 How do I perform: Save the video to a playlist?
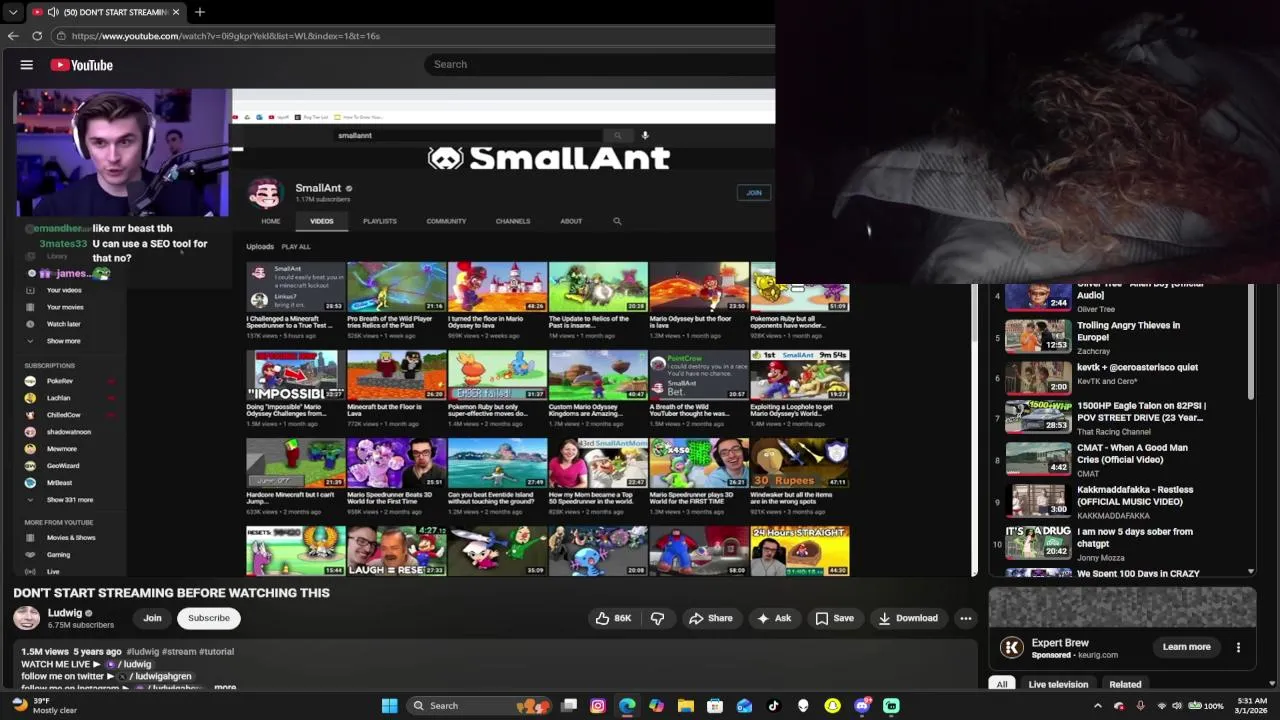click(835, 618)
